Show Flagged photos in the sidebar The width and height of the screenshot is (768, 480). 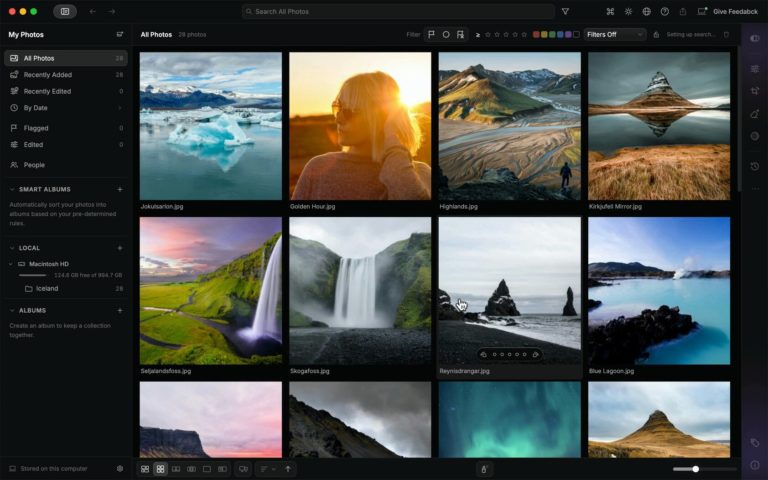[x=66, y=128]
